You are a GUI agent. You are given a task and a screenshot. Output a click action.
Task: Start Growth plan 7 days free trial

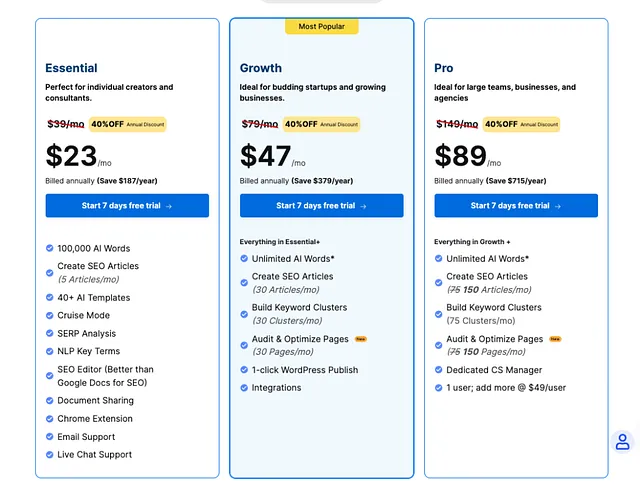tap(322, 206)
